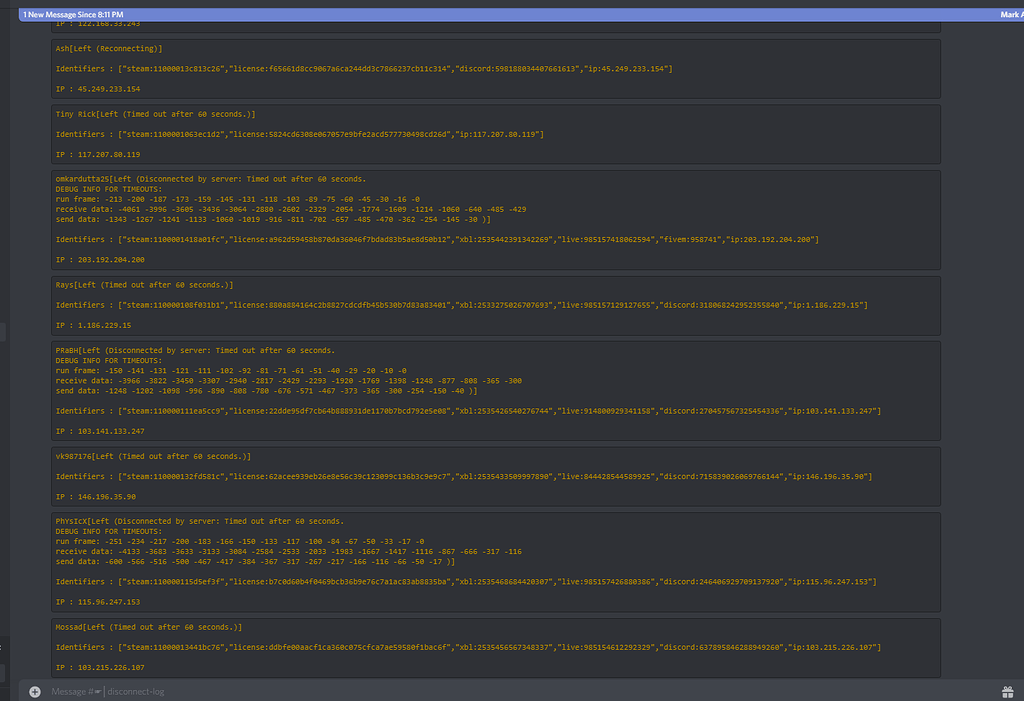Click the IP 103.141.133.247 line
Screen dimensions: 1024x701
pyautogui.click(x=100, y=431)
